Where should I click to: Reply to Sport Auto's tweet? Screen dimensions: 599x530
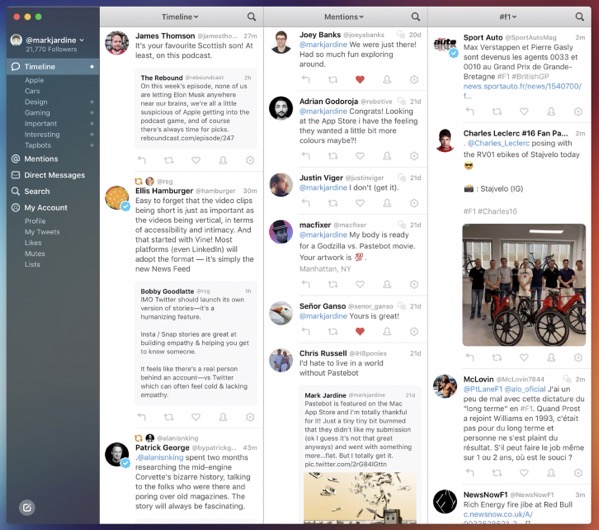(x=470, y=111)
